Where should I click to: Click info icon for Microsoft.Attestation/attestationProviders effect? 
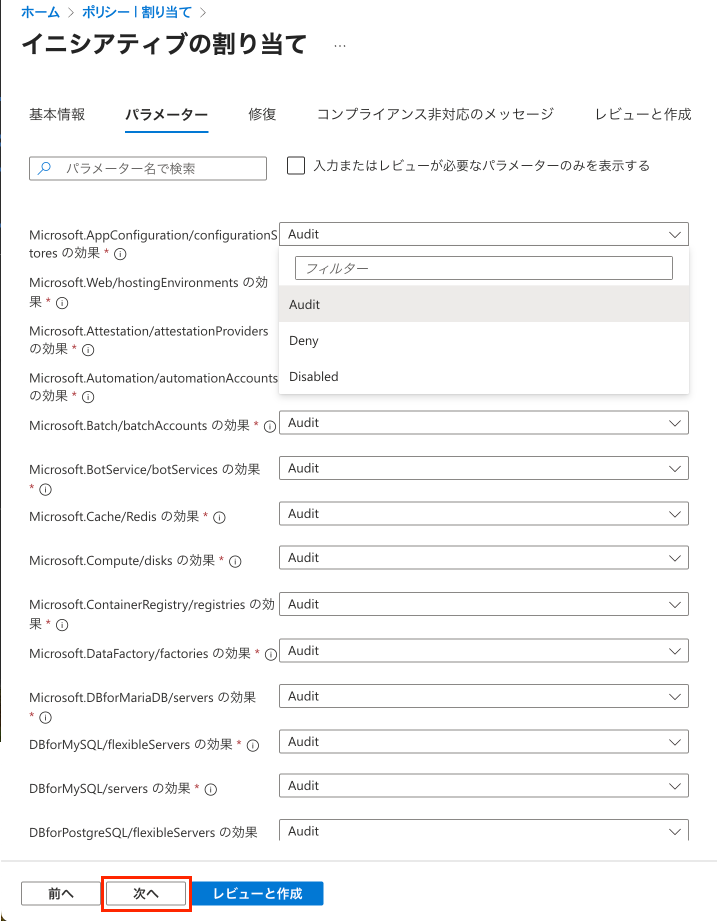click(88, 350)
